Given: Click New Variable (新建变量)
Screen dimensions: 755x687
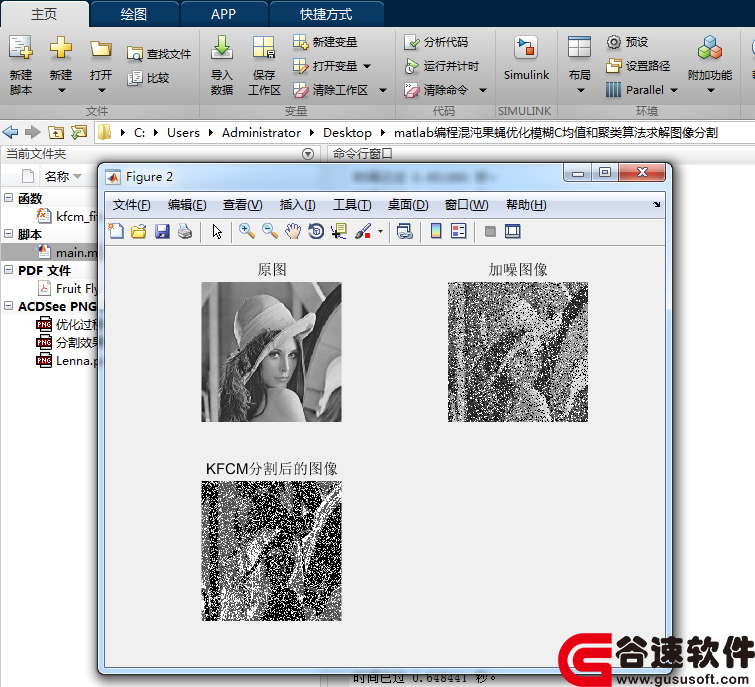Looking at the screenshot, I should (325, 42).
